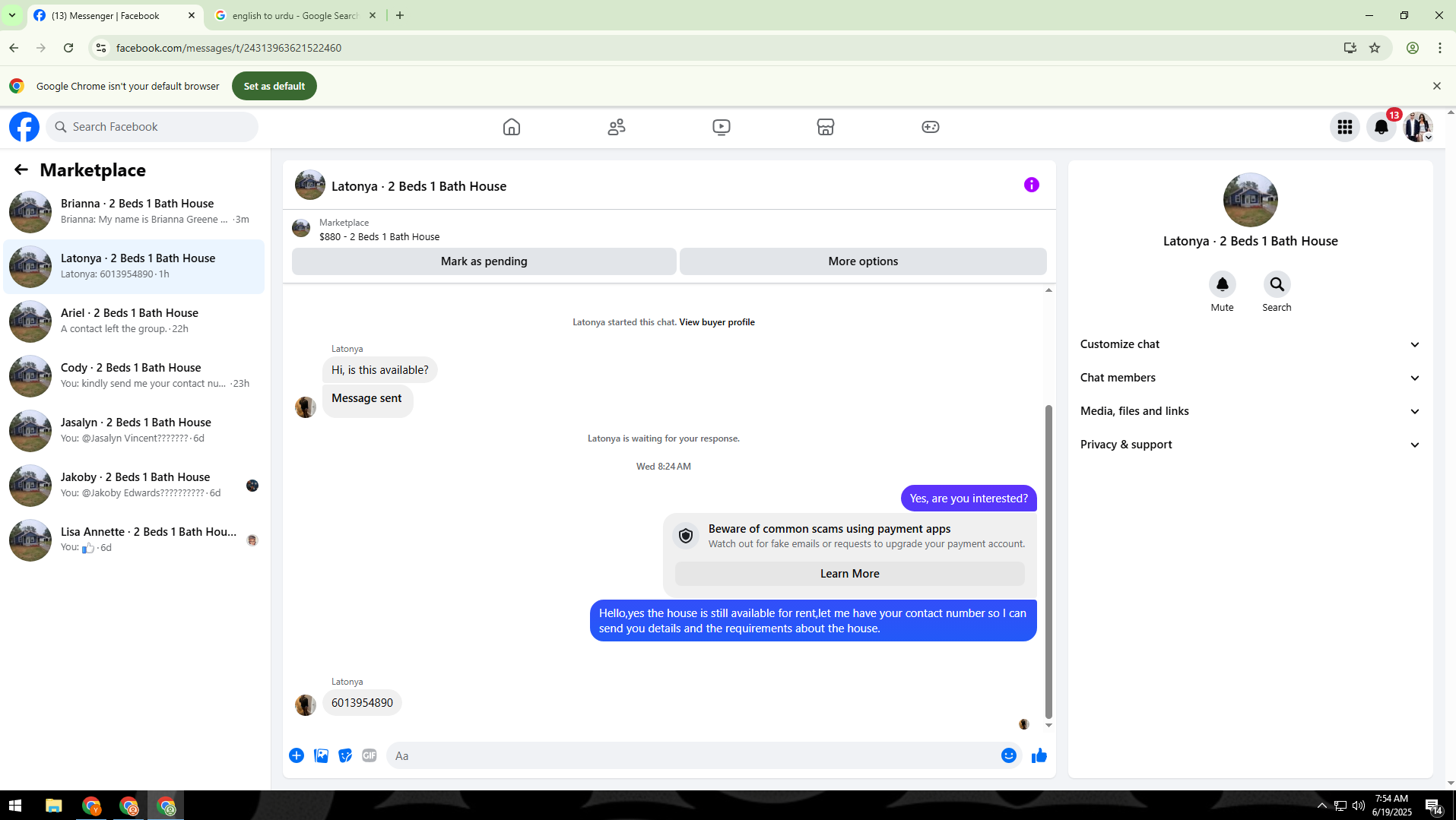Choose a GIF from the GIF icon
The image size is (1456, 820).
(370, 755)
